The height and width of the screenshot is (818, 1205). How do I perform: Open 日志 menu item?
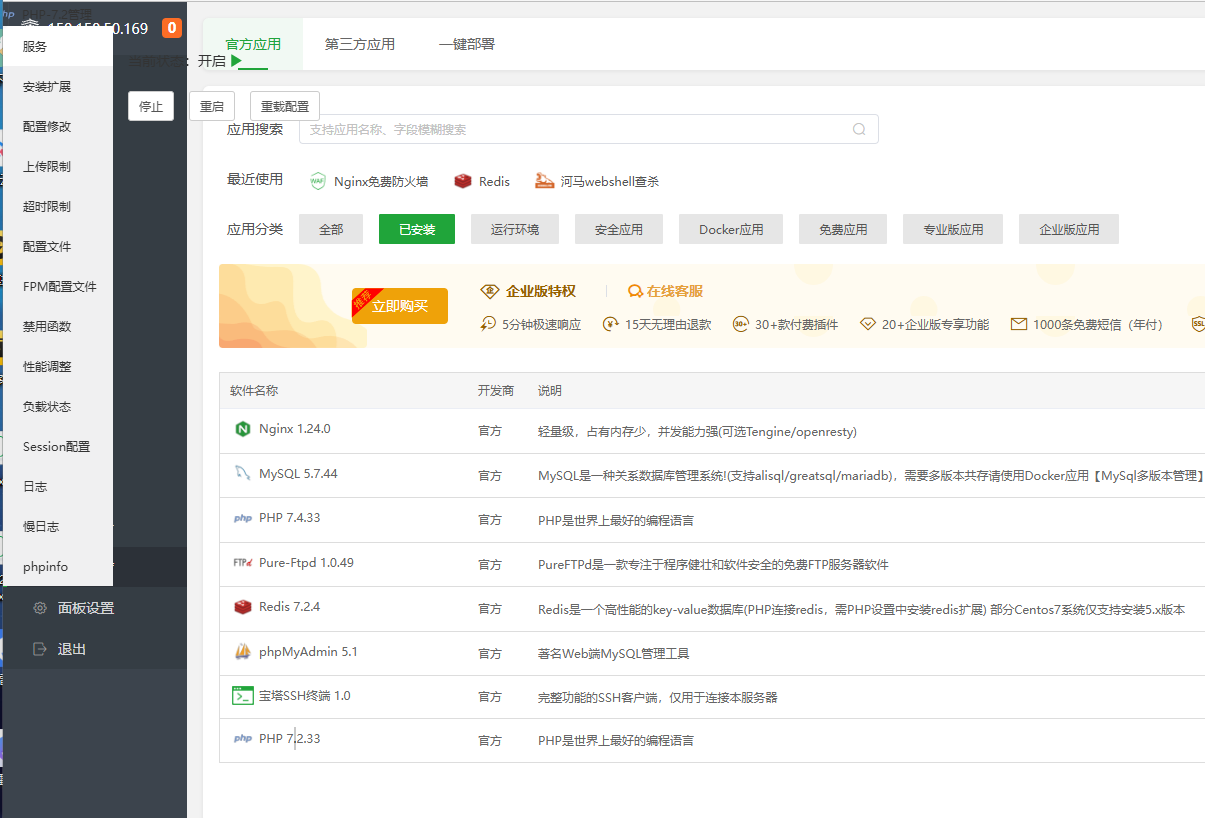click(x=58, y=487)
